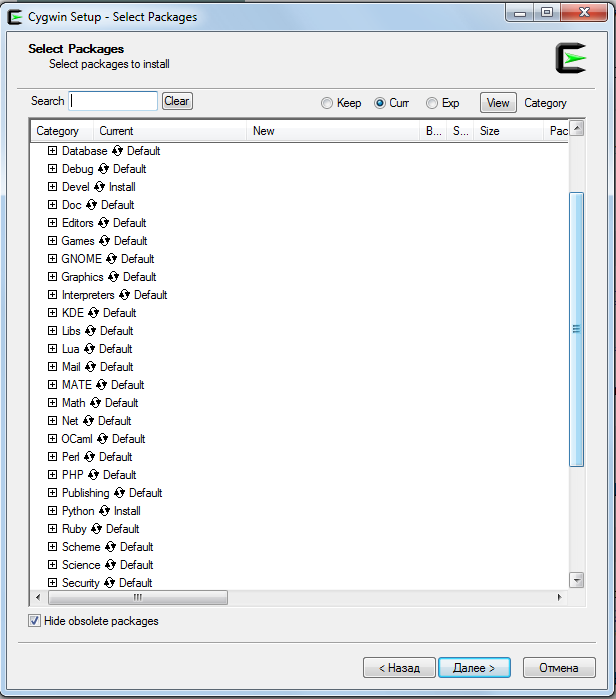Click the Security cycle icon
Image resolution: width=616 pixels, height=699 pixels.
pyautogui.click(x=109, y=583)
